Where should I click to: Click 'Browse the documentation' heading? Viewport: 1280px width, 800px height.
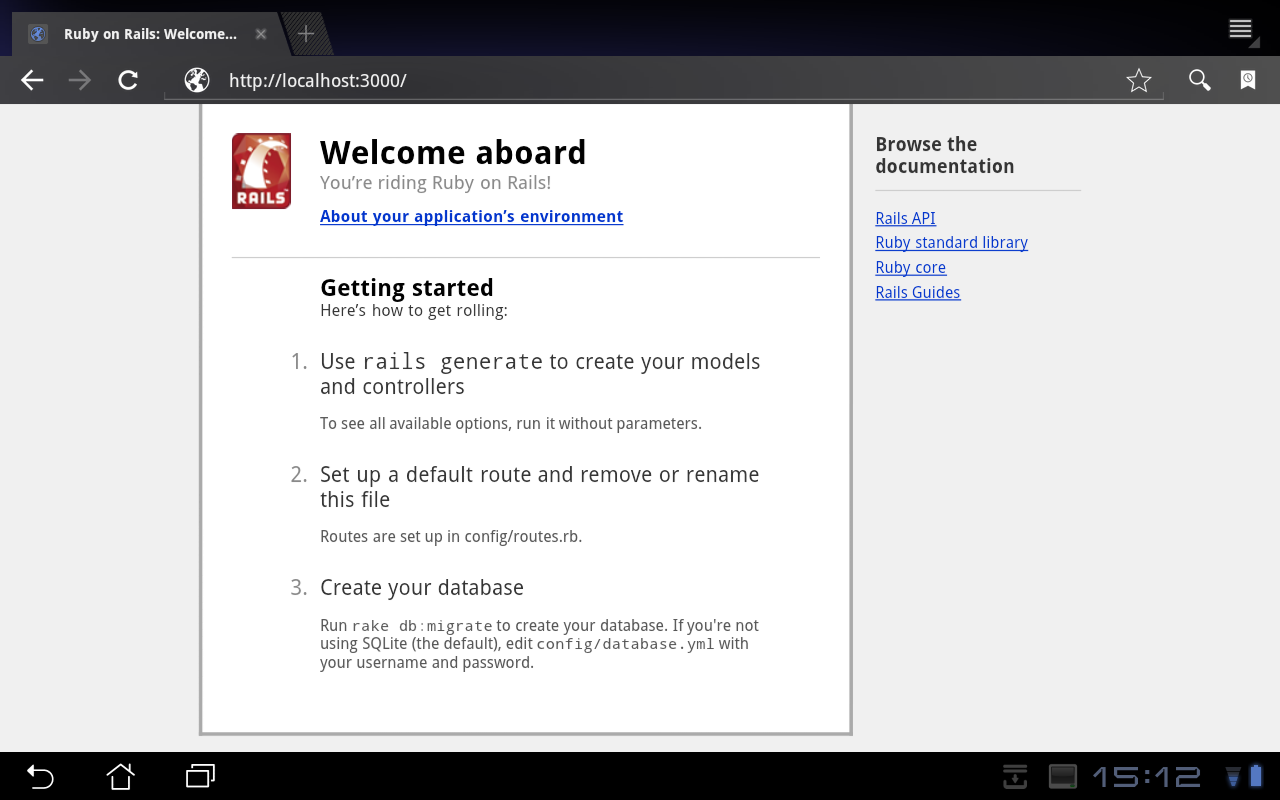point(945,155)
